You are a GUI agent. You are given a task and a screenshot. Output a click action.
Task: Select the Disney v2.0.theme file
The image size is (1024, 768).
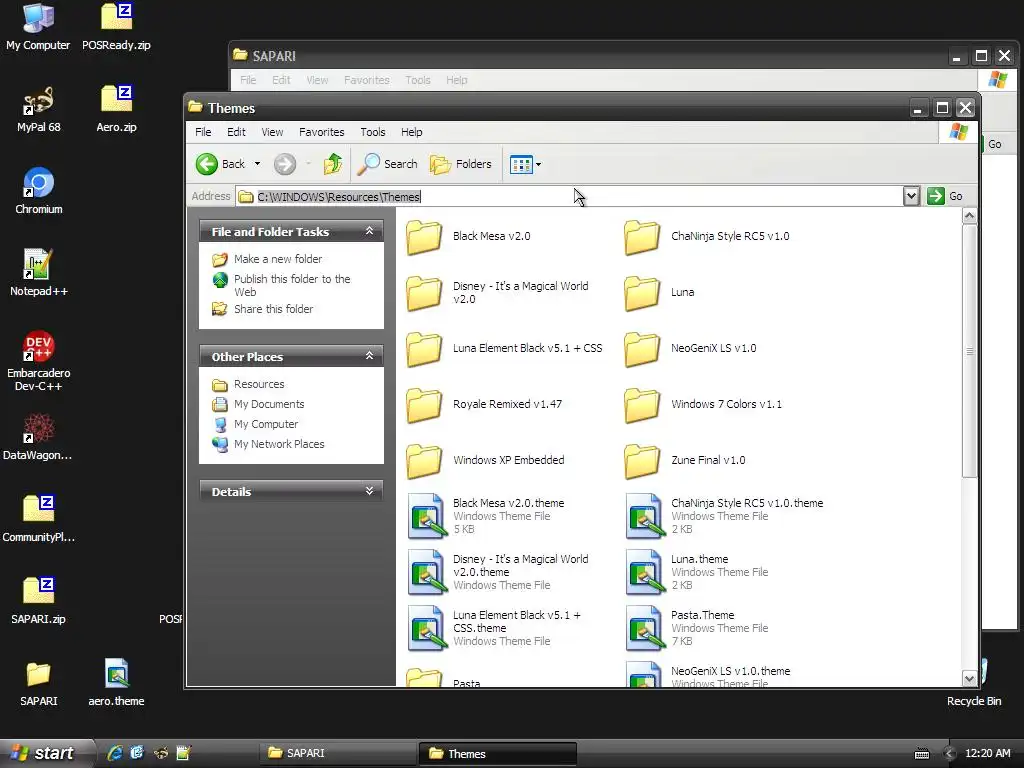498,572
